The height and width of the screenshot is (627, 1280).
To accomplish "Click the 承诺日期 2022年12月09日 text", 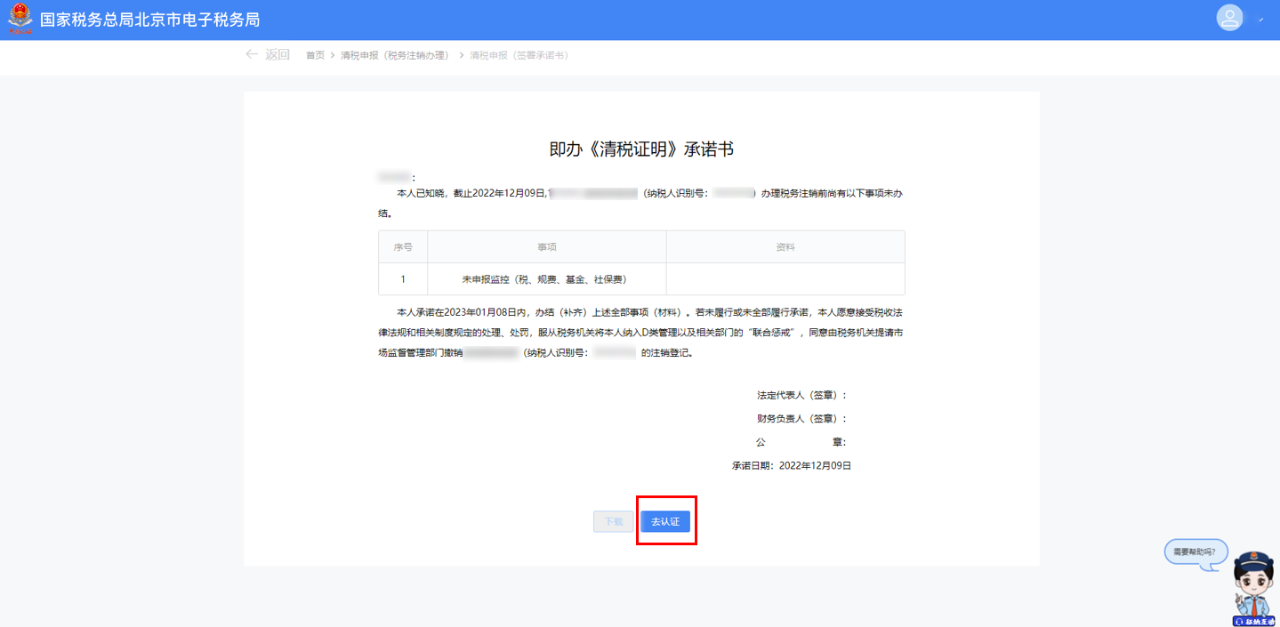I will click(792, 466).
